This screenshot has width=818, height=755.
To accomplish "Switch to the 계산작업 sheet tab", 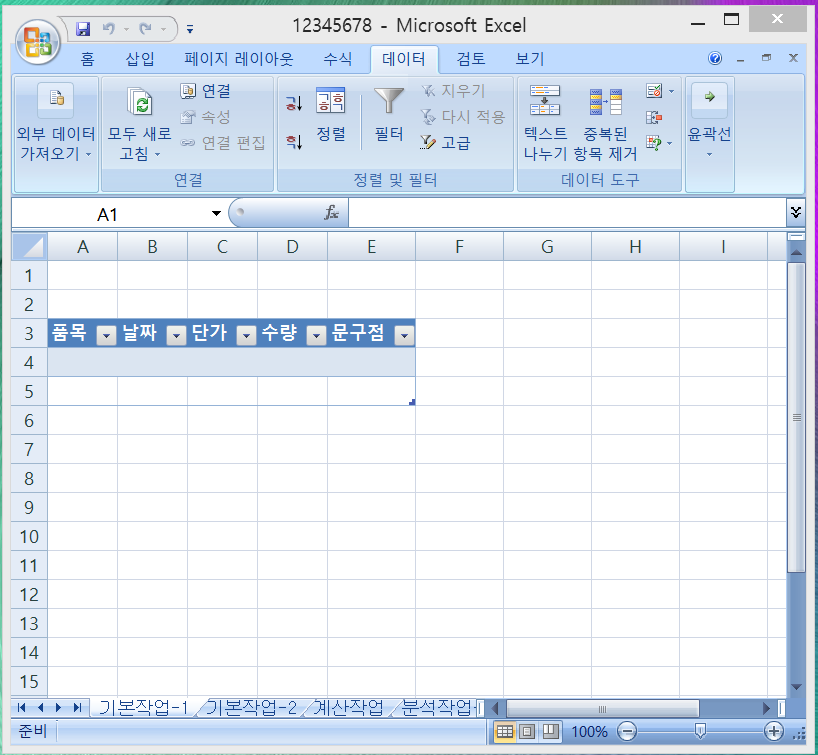I will coord(348,708).
